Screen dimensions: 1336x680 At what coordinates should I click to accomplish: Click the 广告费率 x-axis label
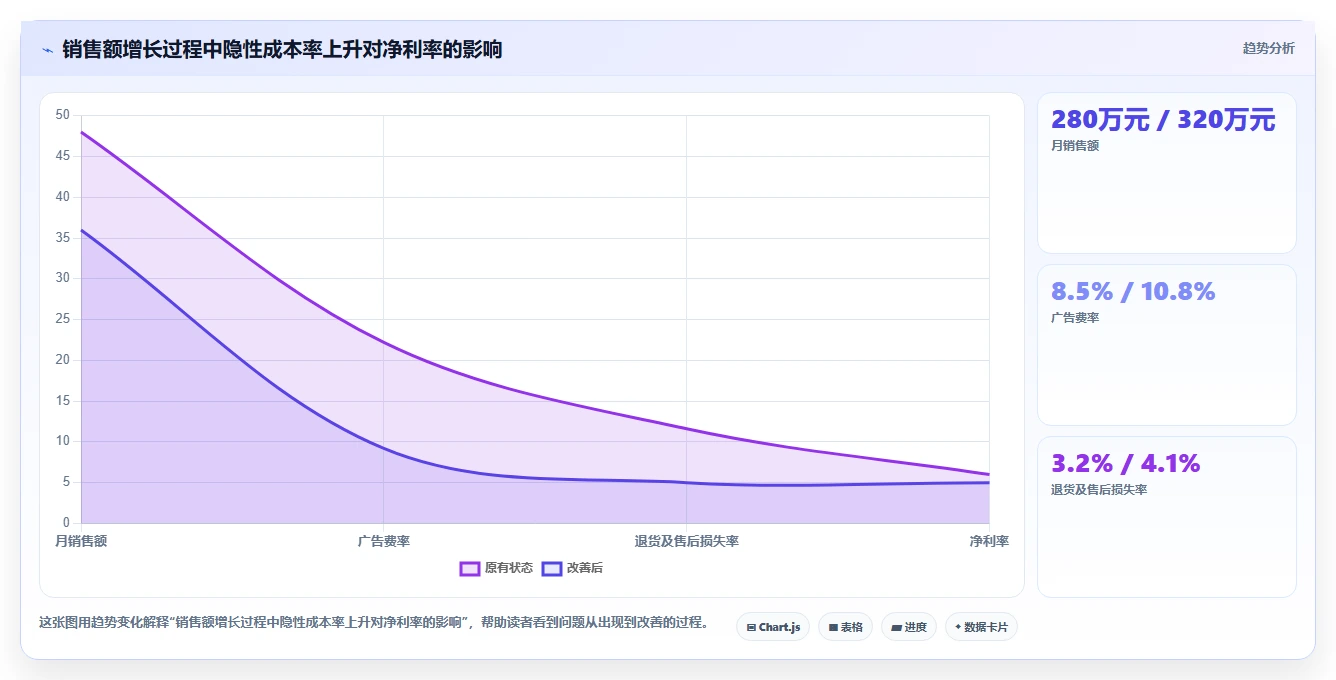tap(384, 541)
